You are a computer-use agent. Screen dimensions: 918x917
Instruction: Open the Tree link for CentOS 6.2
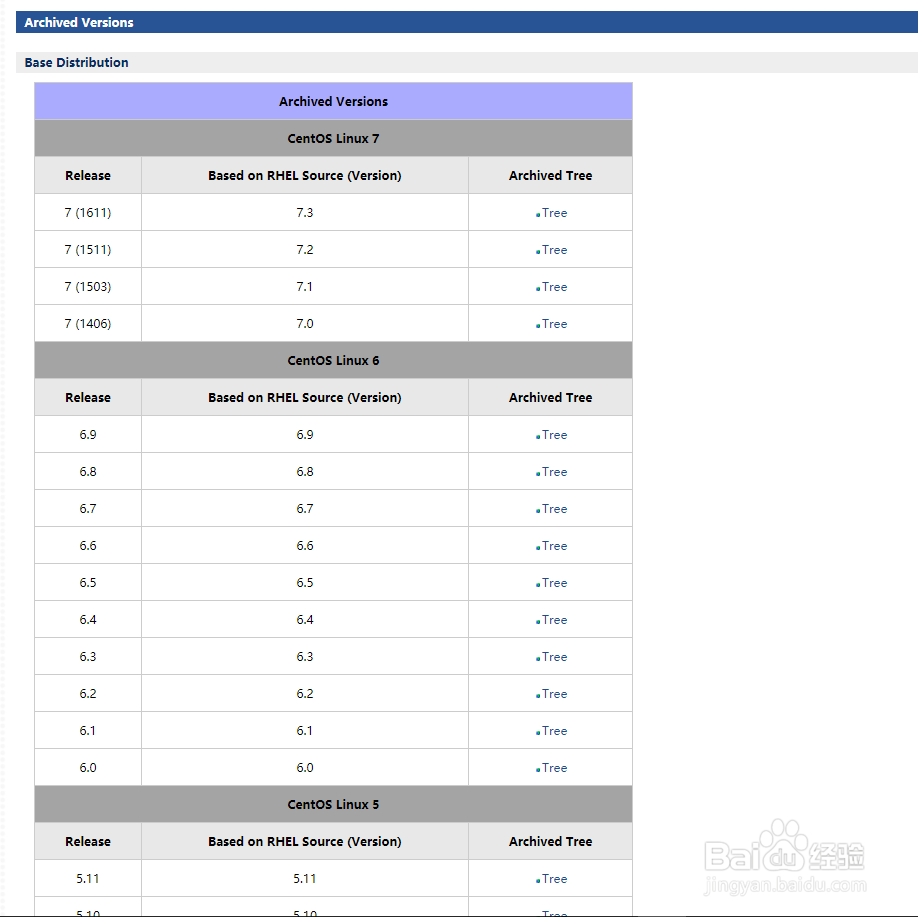click(554, 693)
